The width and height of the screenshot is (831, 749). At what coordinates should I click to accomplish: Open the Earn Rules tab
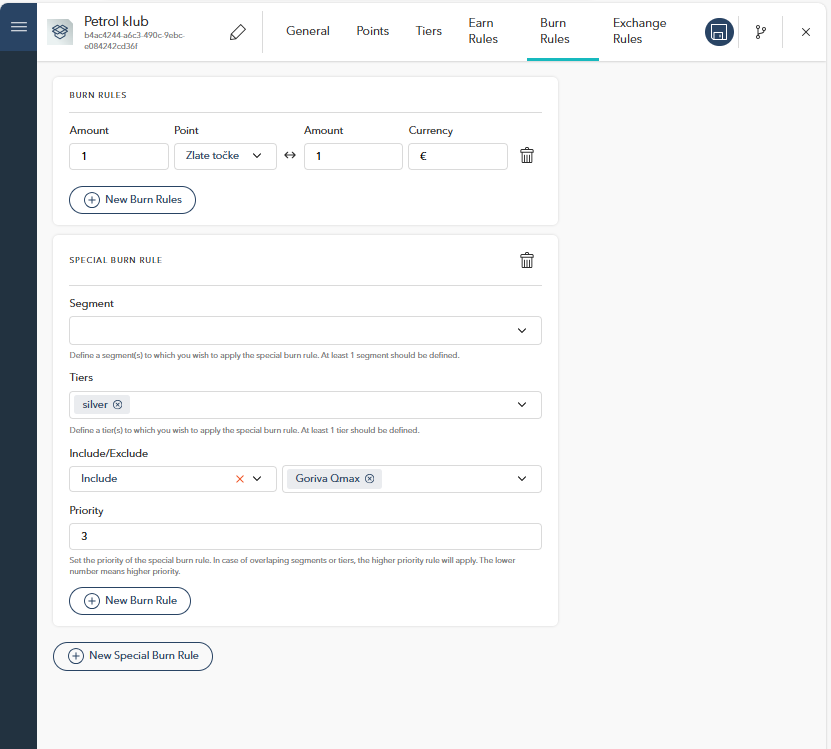click(x=483, y=31)
